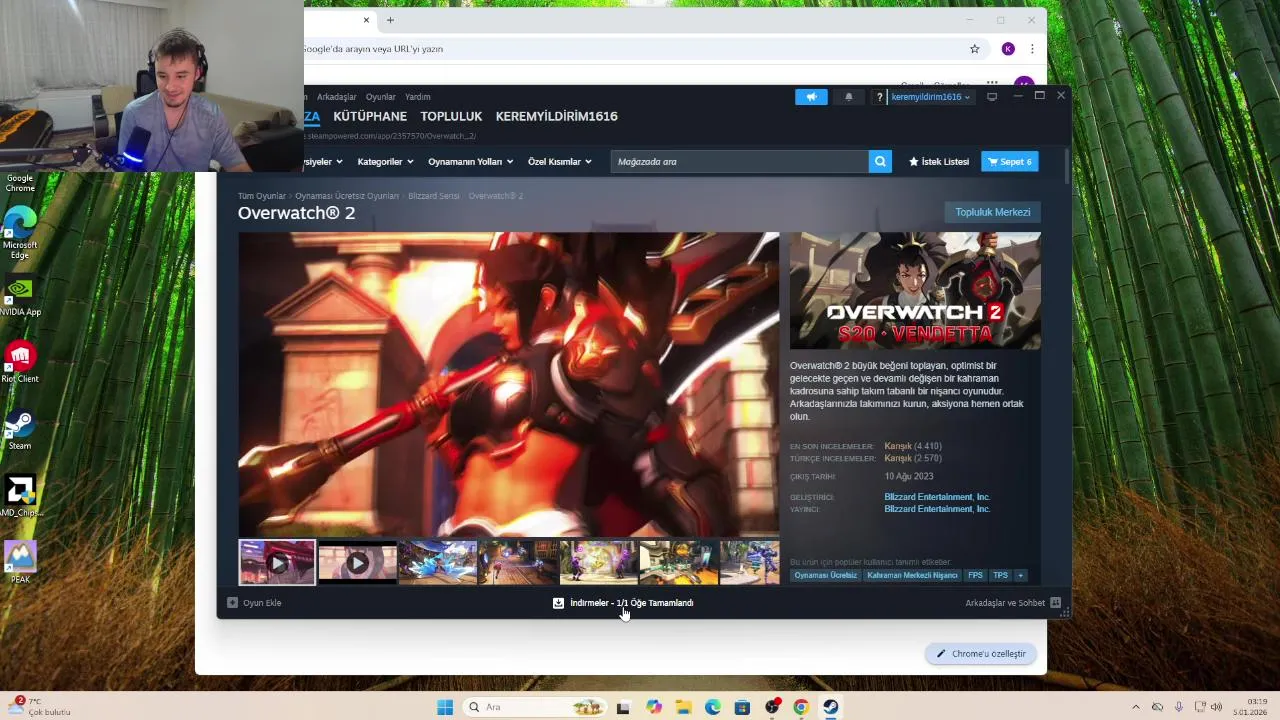
Task: Click the Oyun Ekle plus icon
Action: pyautogui.click(x=232, y=603)
